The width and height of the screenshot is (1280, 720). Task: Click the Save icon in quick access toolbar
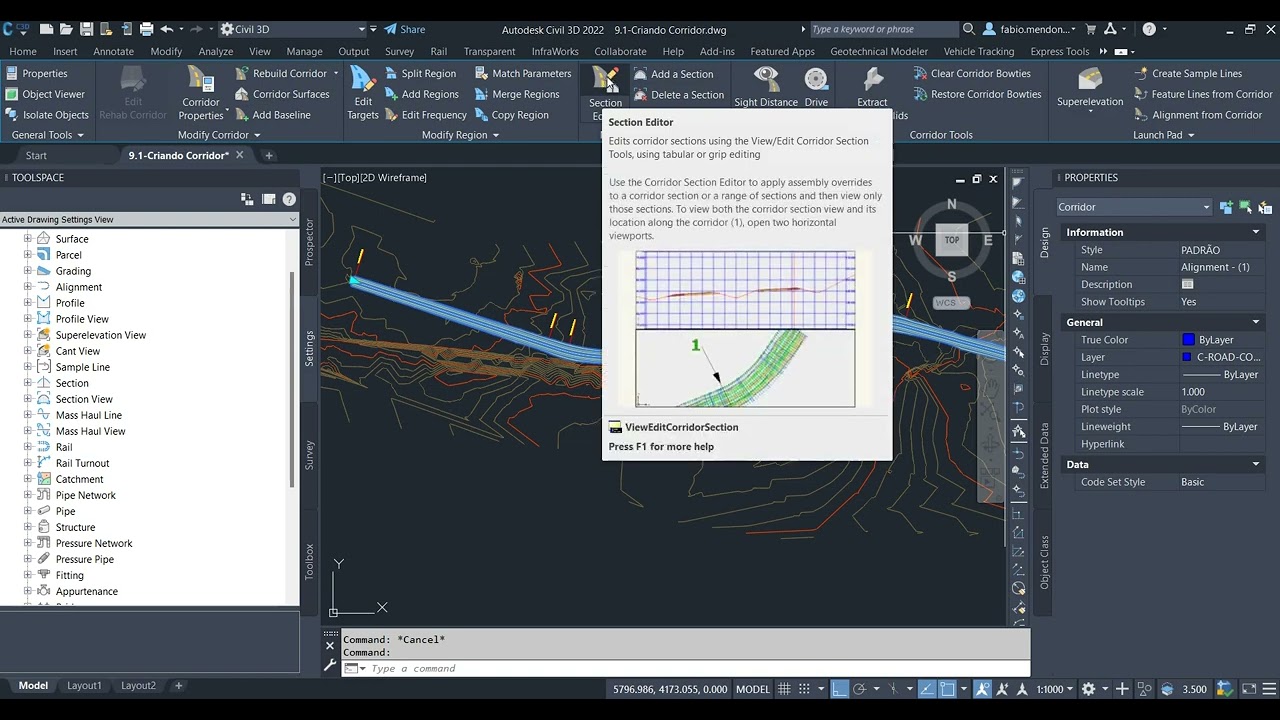(86, 29)
